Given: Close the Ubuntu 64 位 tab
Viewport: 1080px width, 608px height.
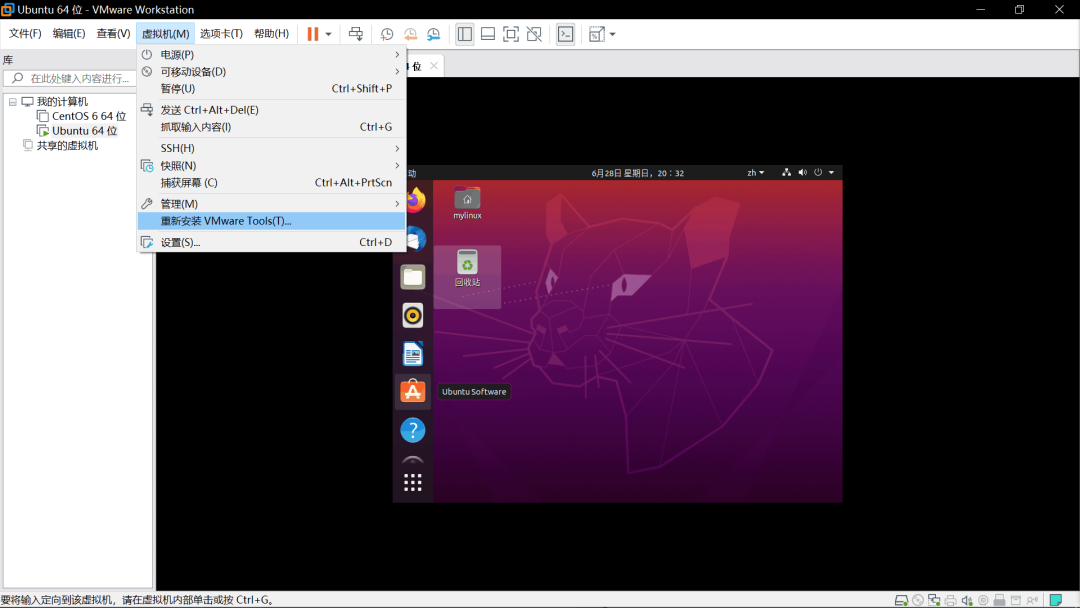Looking at the screenshot, I should (434, 66).
